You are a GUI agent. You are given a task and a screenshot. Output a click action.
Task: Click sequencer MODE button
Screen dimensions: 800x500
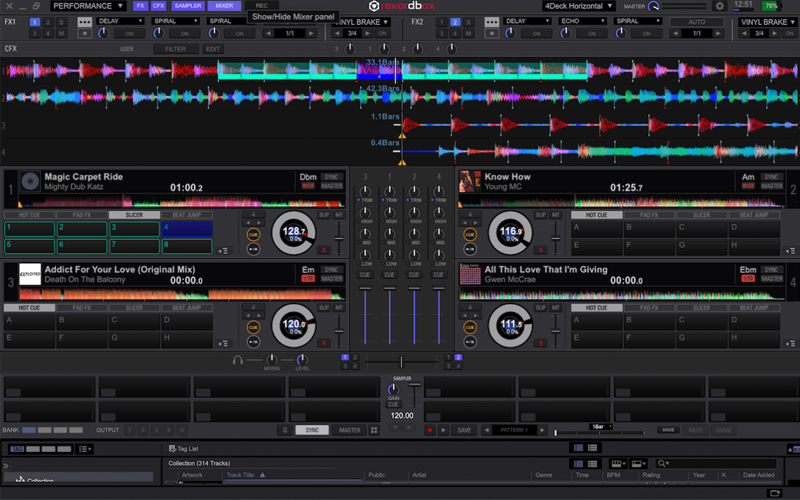click(x=668, y=430)
